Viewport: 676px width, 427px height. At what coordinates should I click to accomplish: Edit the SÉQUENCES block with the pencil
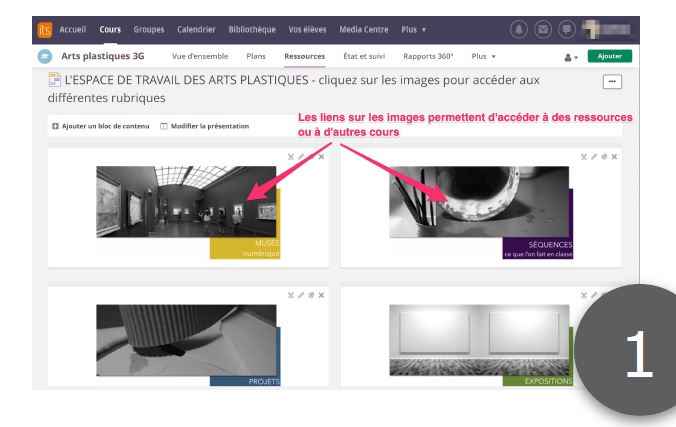pyautogui.click(x=594, y=157)
